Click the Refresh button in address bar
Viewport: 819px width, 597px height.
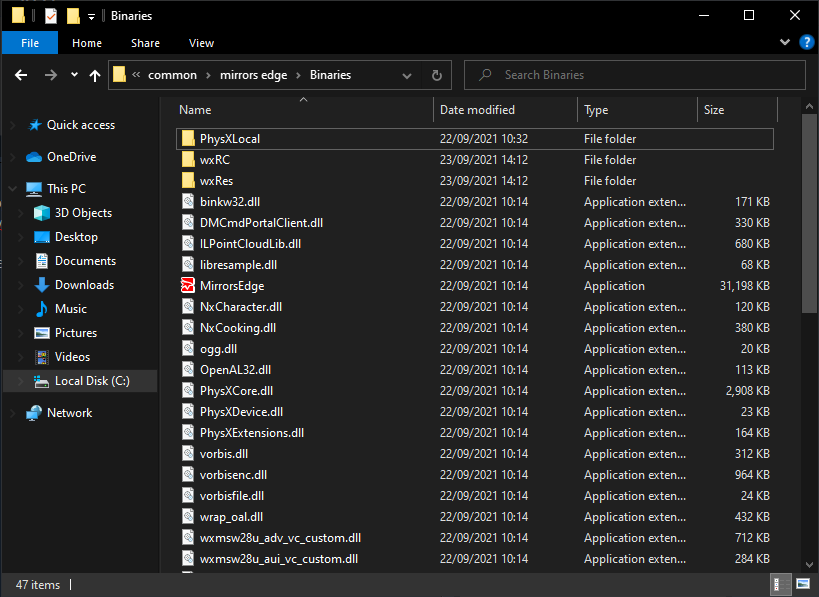coord(436,75)
